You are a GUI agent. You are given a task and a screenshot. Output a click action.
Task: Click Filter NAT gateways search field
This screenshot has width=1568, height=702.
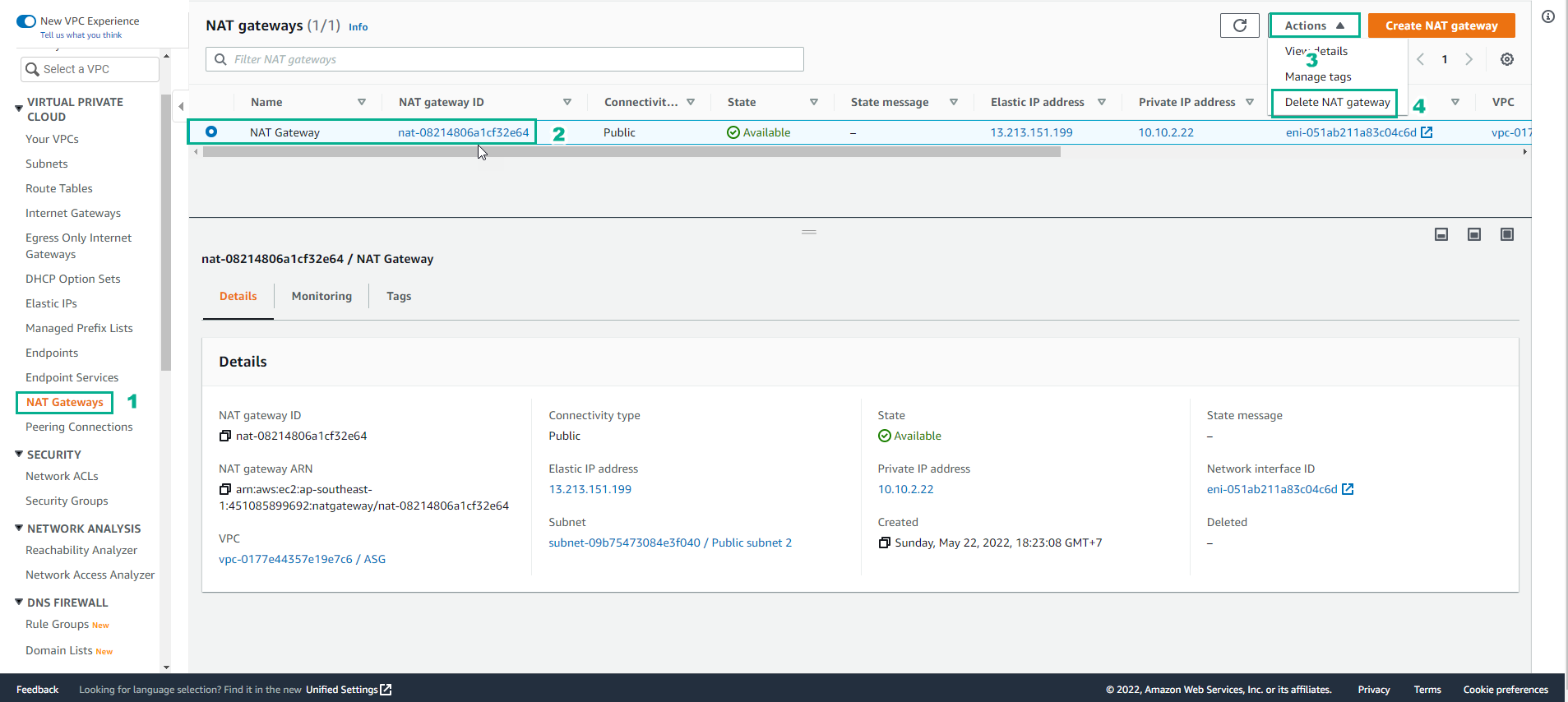click(x=505, y=59)
